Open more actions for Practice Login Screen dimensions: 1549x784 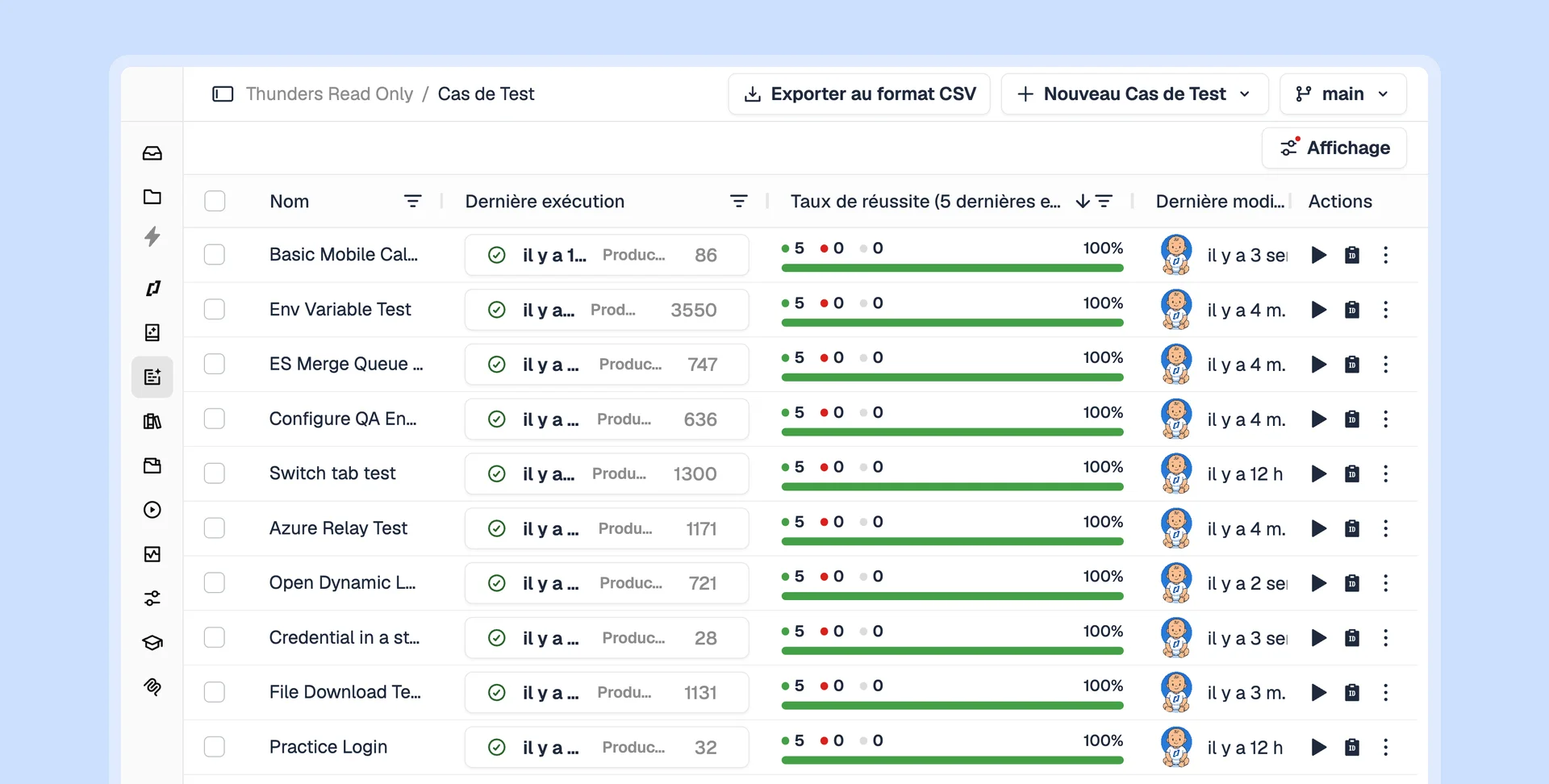[1386, 748]
